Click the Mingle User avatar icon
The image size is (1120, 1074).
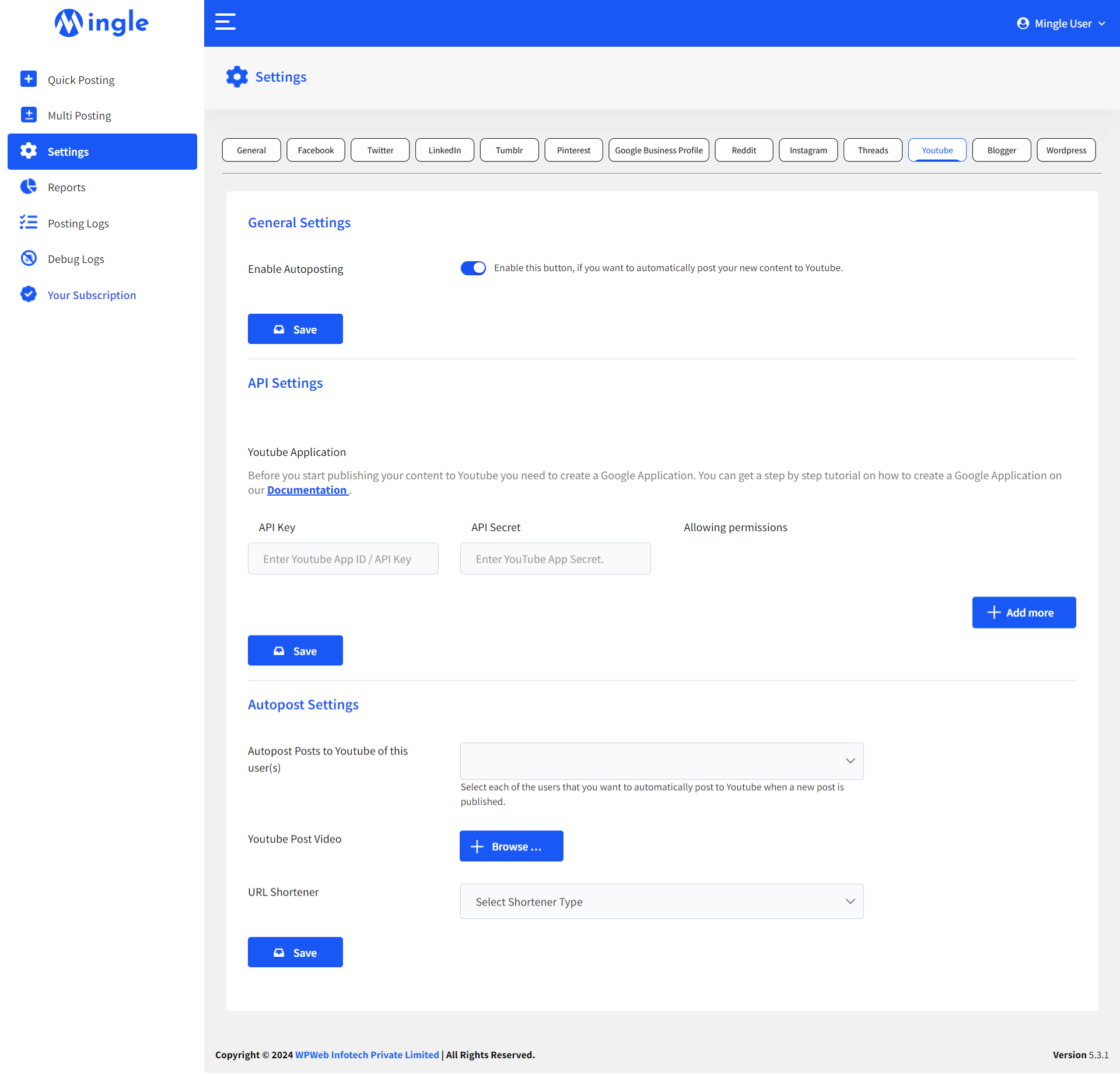click(1023, 23)
